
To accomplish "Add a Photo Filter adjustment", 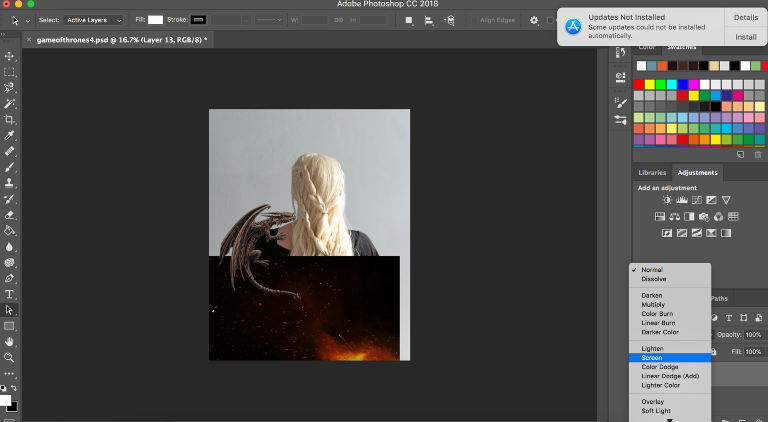I will 704,216.
